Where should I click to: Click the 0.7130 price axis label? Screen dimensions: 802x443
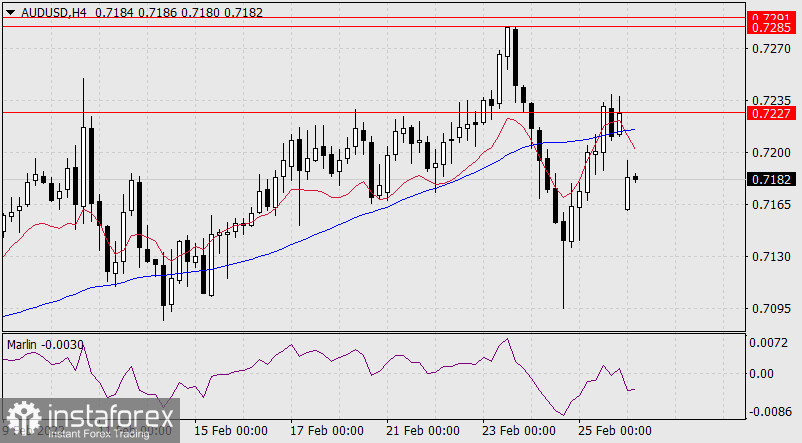pyautogui.click(x=771, y=257)
